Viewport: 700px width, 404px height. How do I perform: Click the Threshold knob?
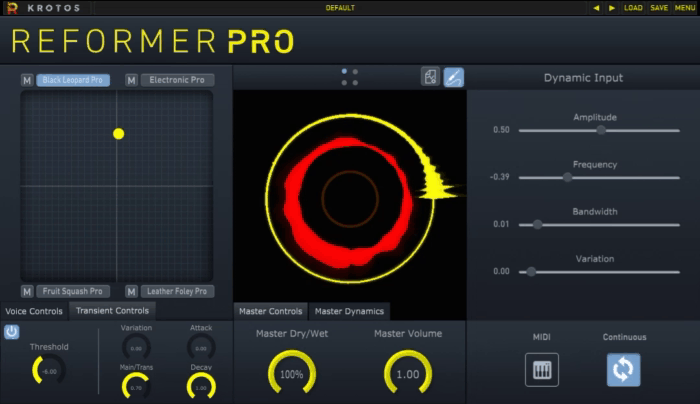(x=49, y=371)
